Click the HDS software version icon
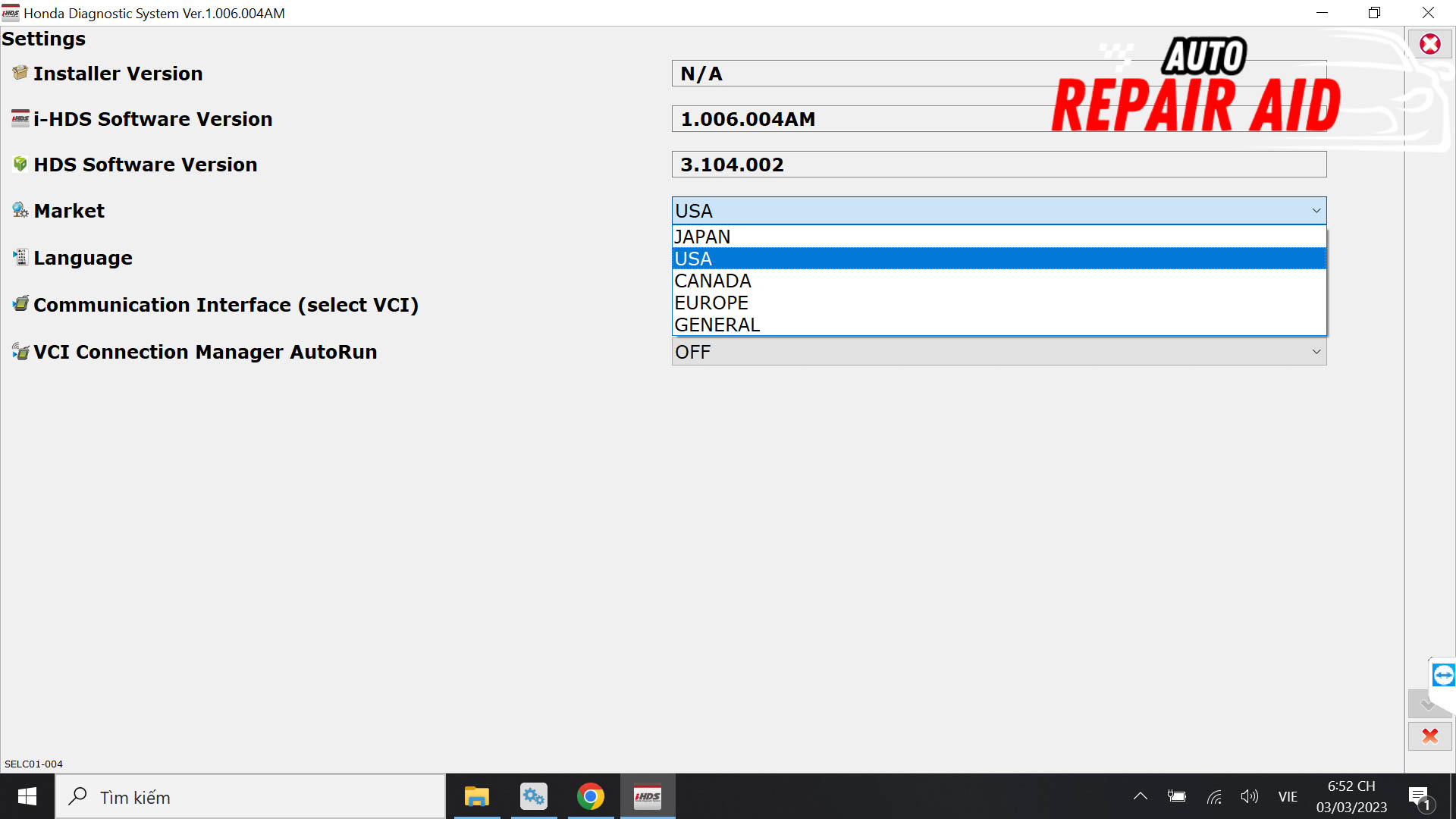This screenshot has width=1456, height=819. 20,164
